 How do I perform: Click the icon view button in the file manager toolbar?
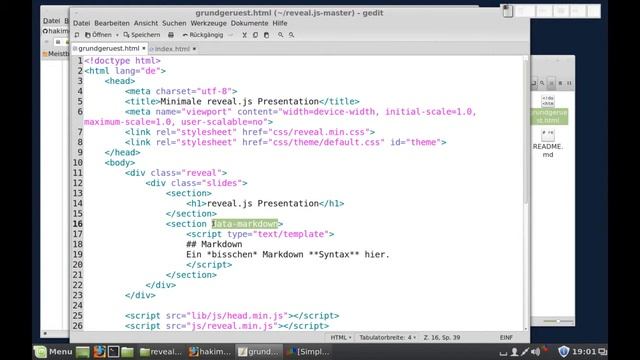[551, 83]
